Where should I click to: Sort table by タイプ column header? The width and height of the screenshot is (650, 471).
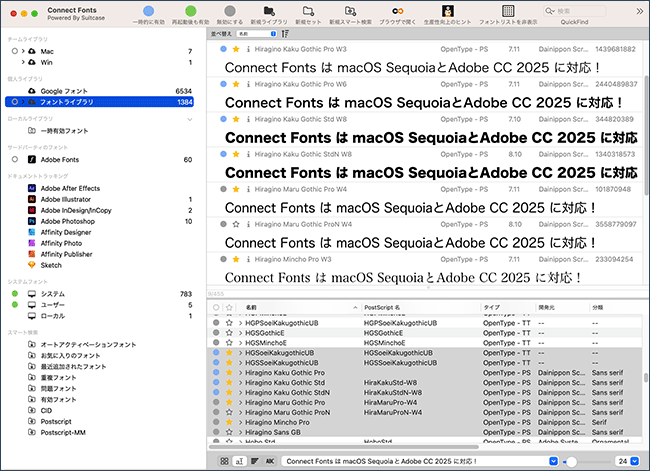click(x=508, y=307)
